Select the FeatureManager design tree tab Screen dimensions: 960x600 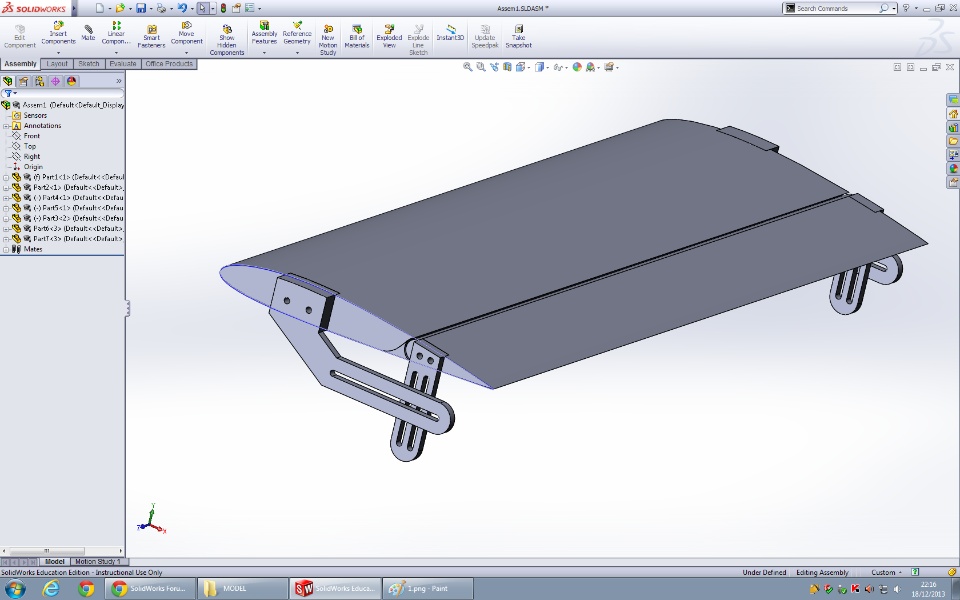point(8,81)
